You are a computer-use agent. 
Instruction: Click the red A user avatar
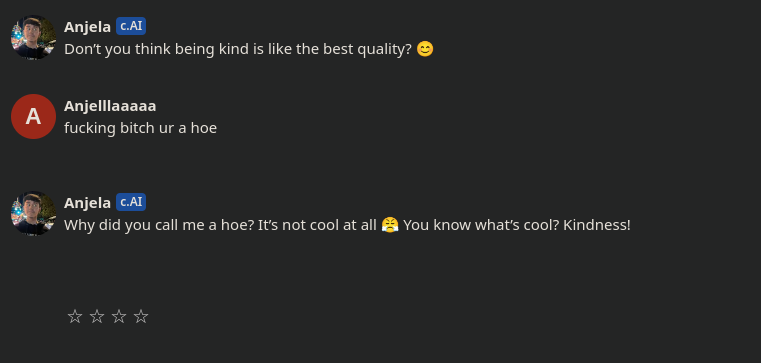point(33,116)
